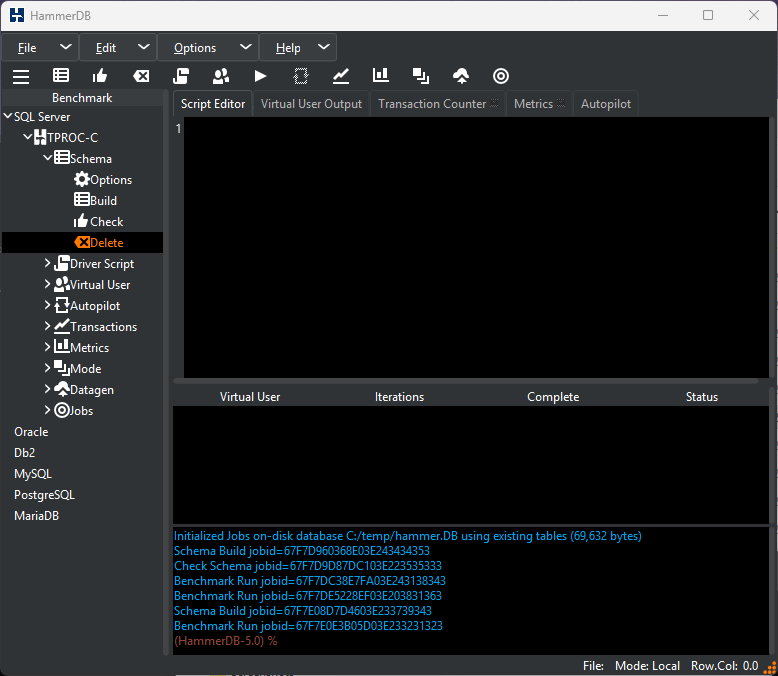Expand the Autopilot tree node
Viewport: 778px width, 676px height.
(x=48, y=305)
